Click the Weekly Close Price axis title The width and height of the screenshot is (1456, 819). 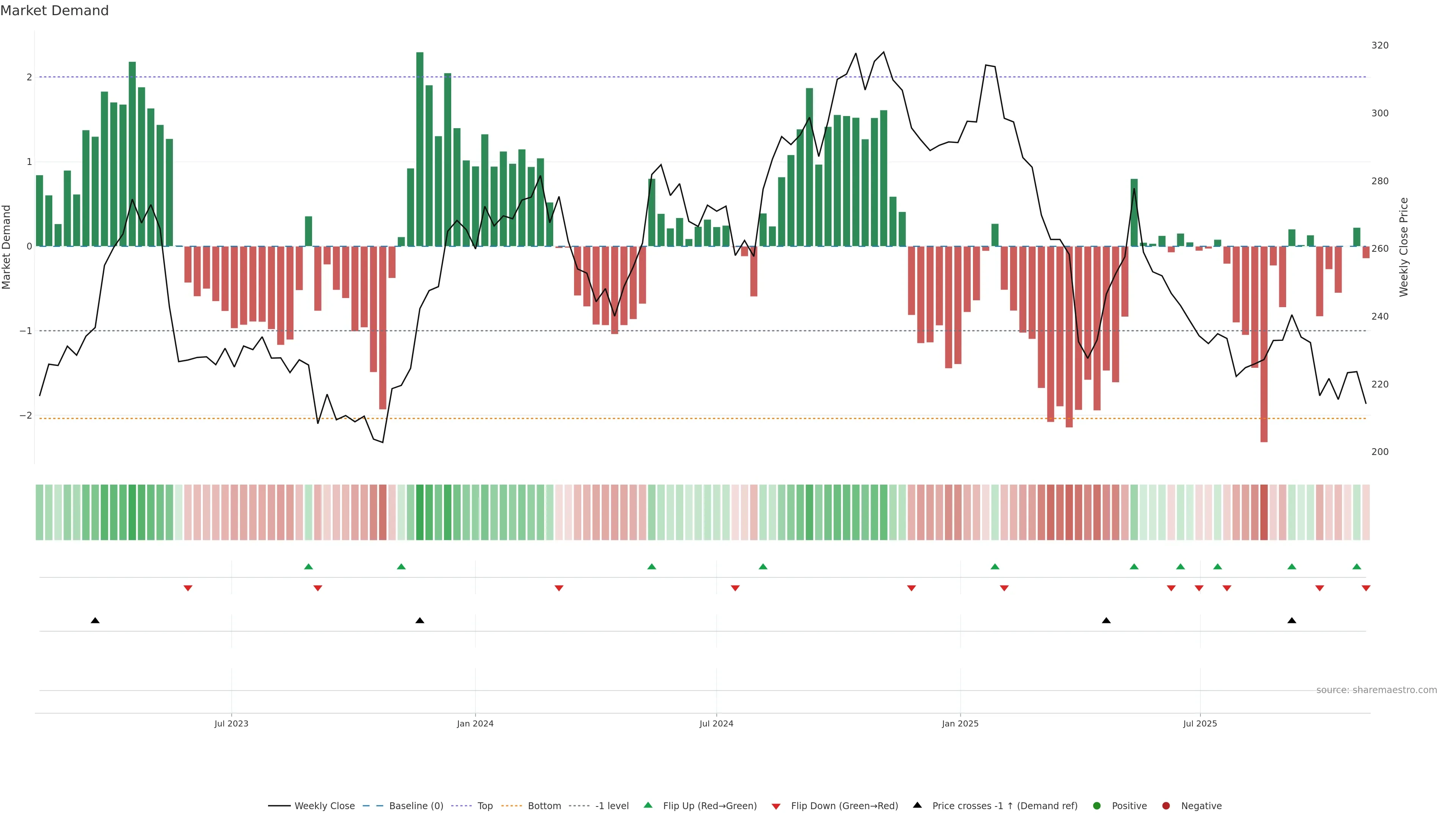pos(1404,247)
